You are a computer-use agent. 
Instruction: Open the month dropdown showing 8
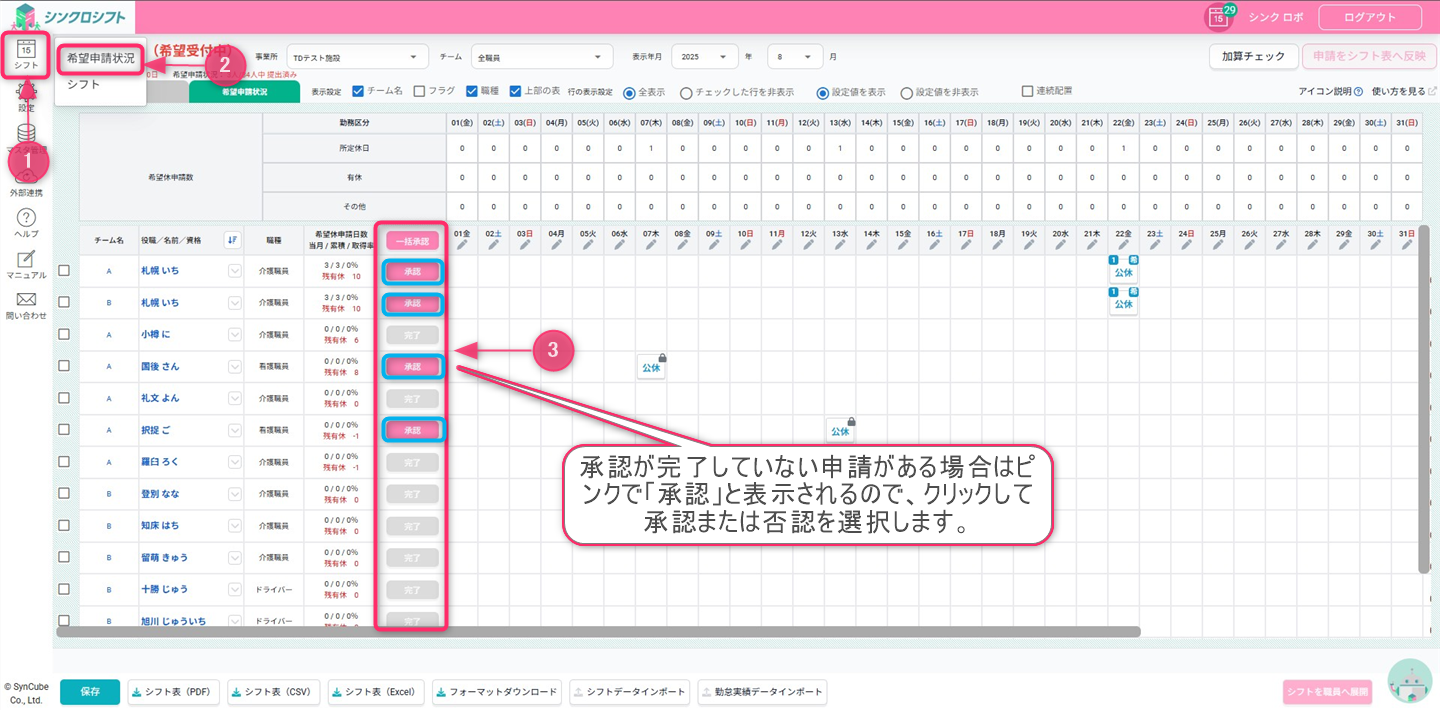(795, 57)
